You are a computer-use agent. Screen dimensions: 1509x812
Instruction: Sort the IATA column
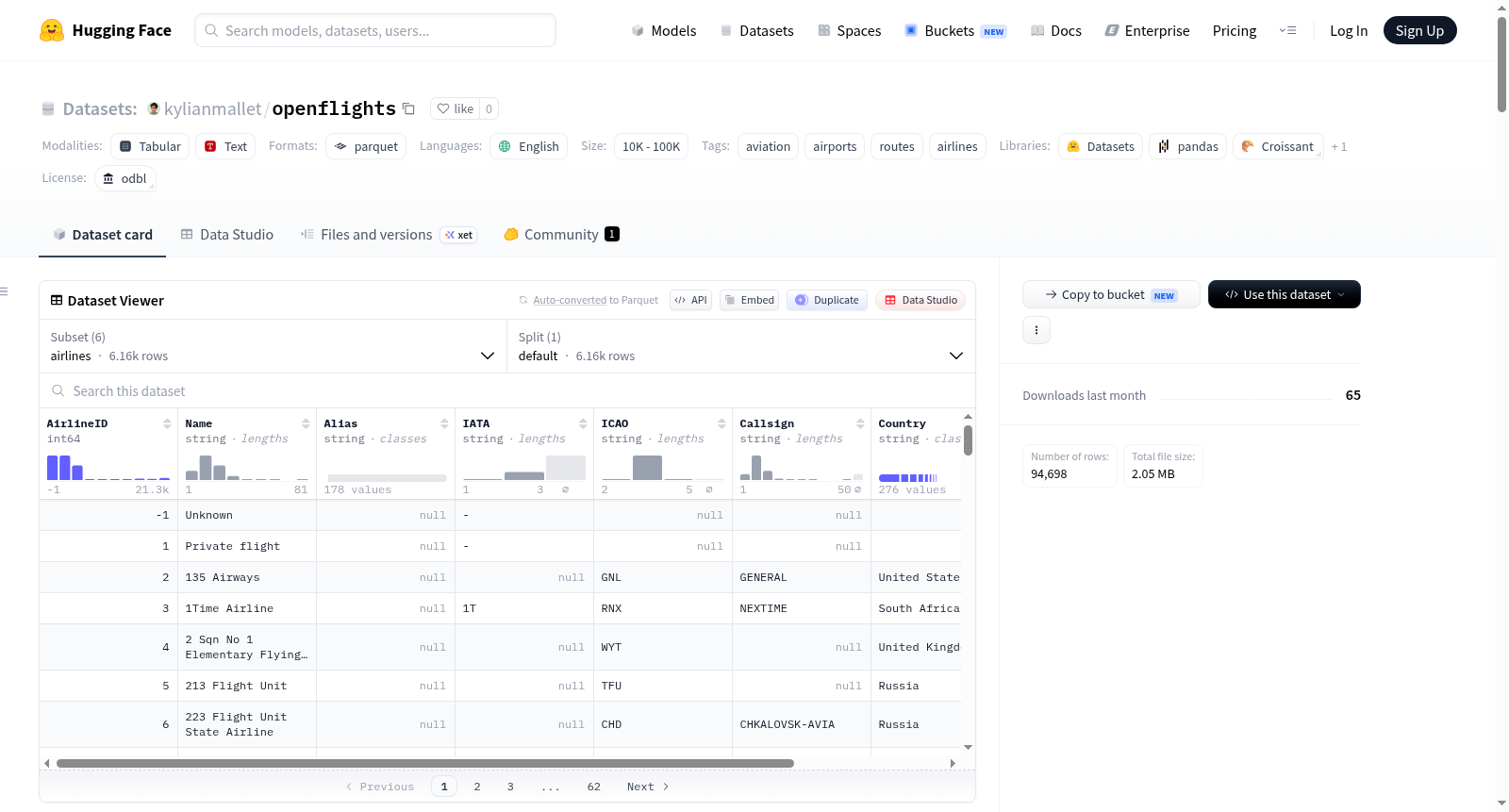point(583,423)
